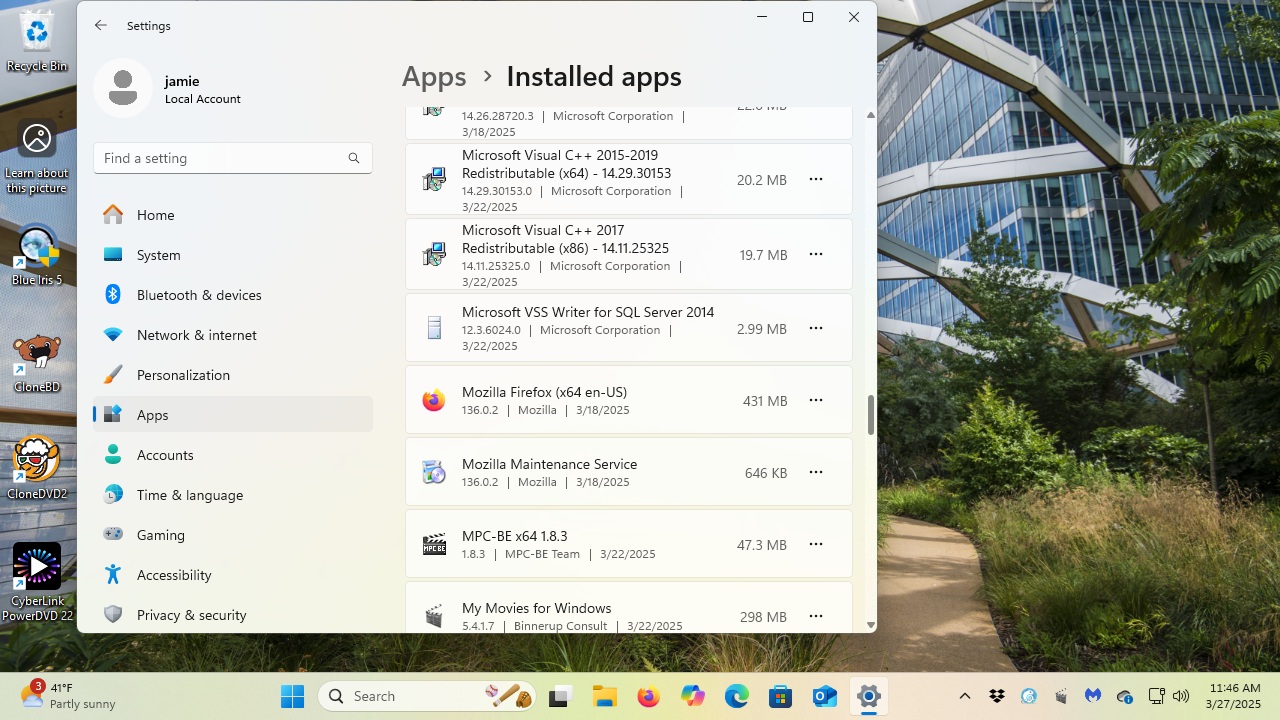The width and height of the screenshot is (1280, 720).
Task: Click the installed apps list scrollbar thumb
Action: (x=870, y=415)
